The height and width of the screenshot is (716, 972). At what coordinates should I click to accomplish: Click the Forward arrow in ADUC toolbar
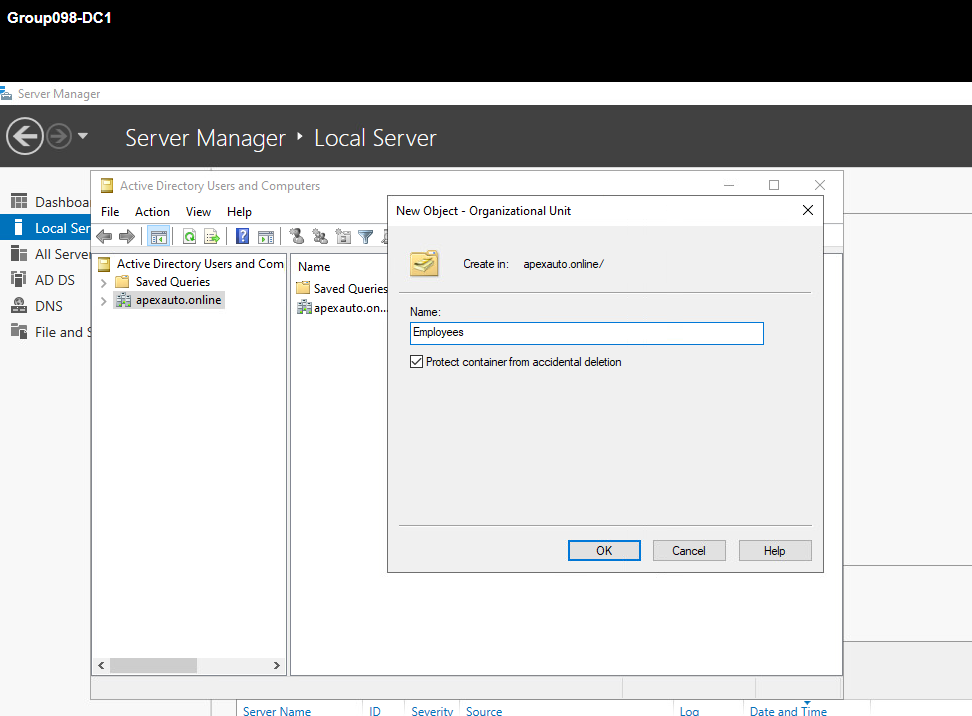click(127, 236)
